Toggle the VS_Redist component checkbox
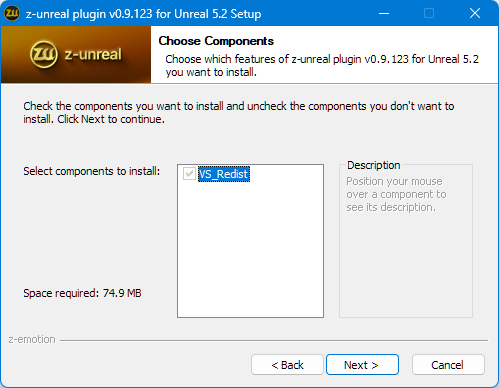 pos(189,173)
